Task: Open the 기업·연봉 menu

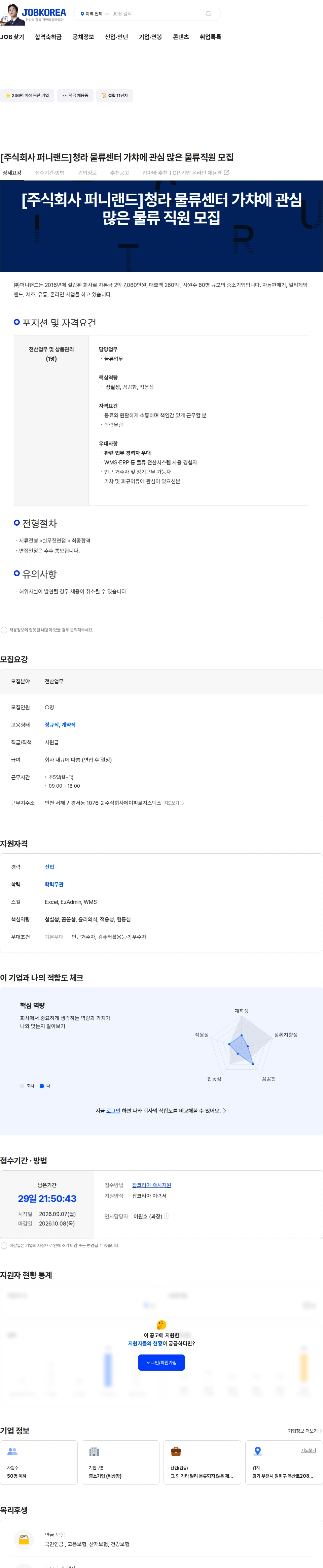Action: click(x=150, y=37)
